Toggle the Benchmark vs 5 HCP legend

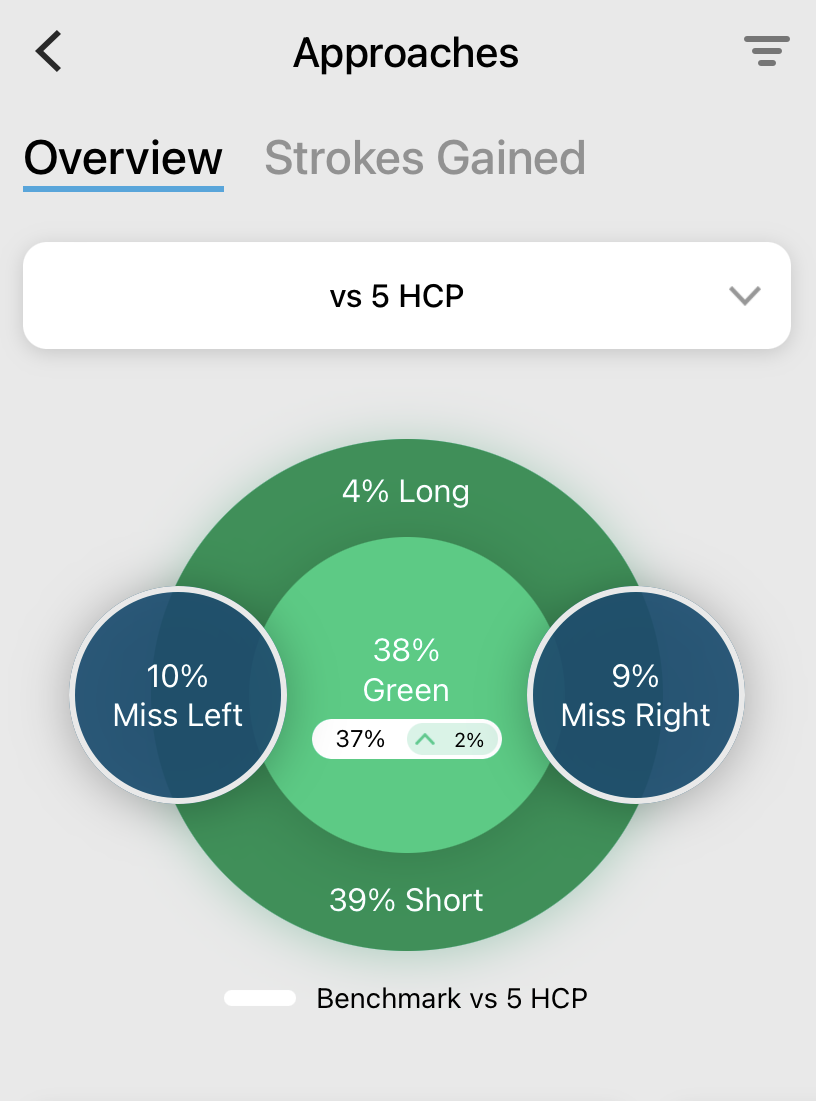[452, 998]
